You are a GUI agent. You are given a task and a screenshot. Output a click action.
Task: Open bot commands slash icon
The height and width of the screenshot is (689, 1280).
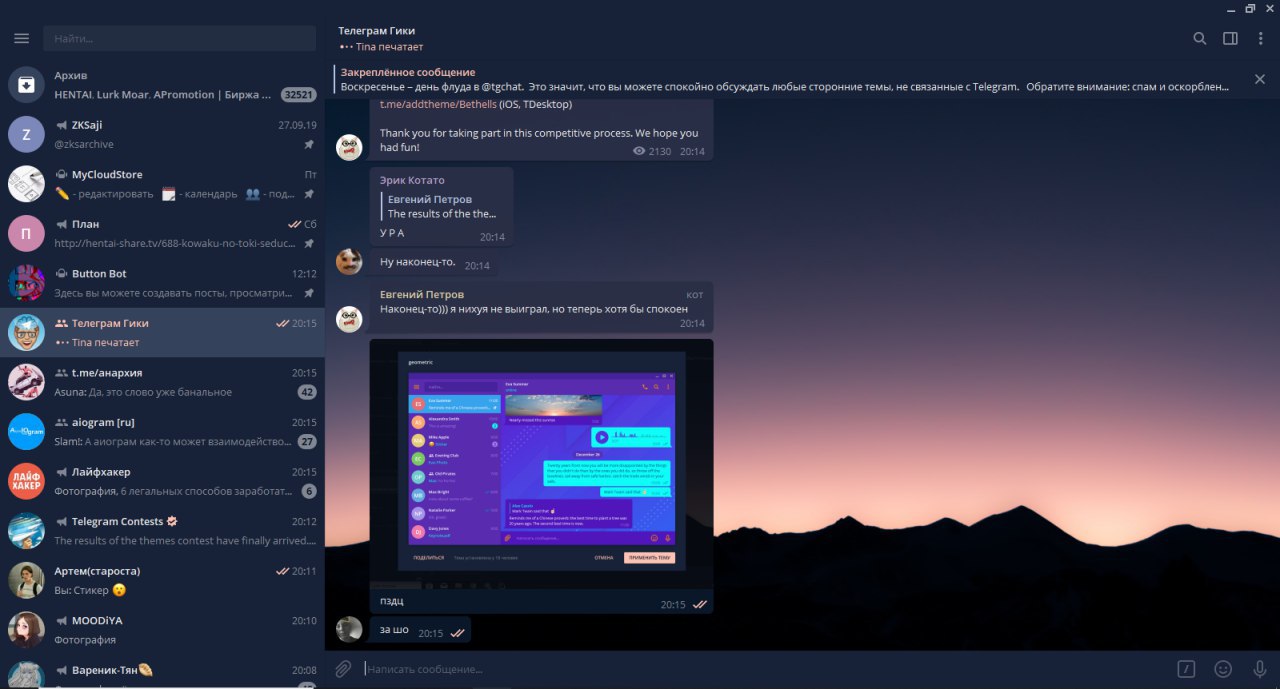click(1186, 669)
